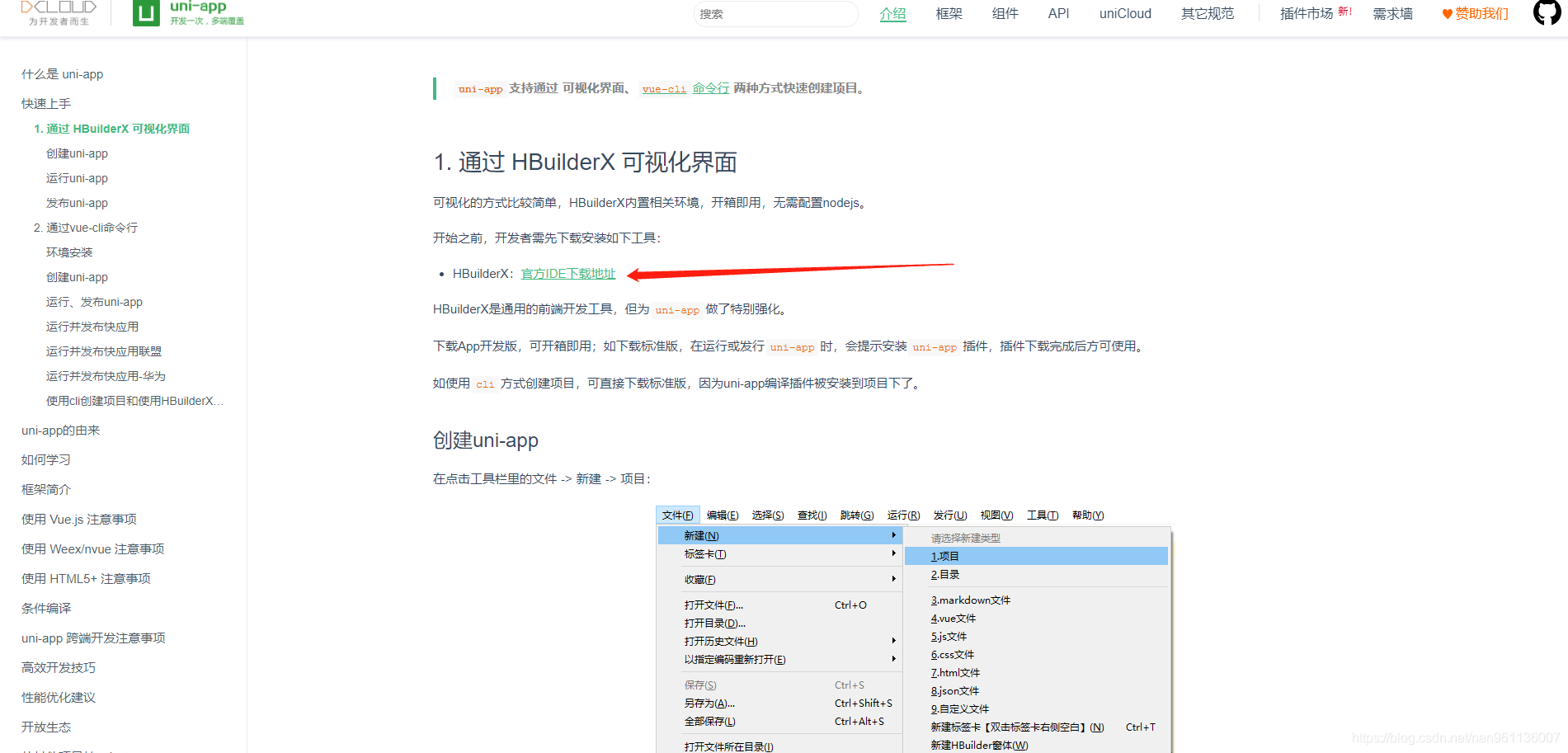Screen dimensions: 1568x753
Task: Open the 组件 nav tab
Action: [x=1005, y=14]
